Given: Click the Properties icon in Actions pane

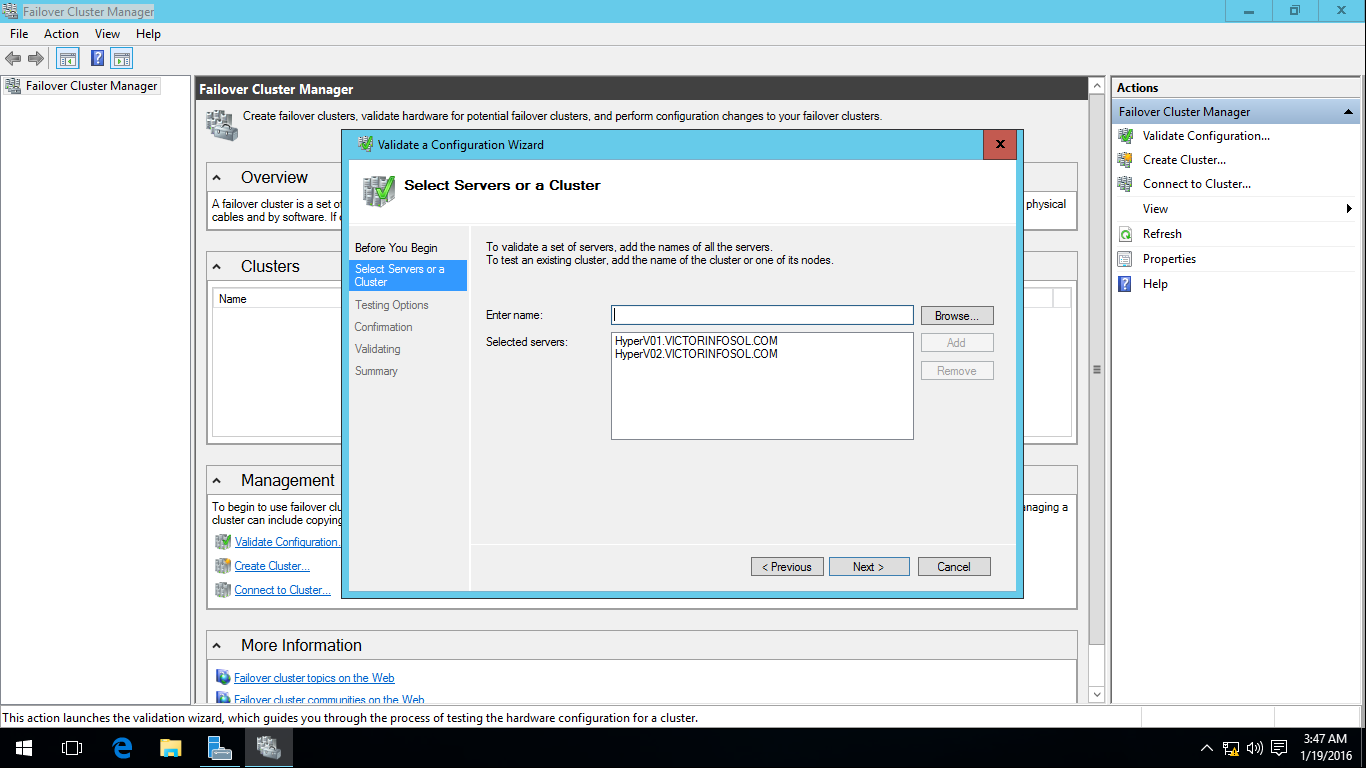Looking at the screenshot, I should point(1125,259).
